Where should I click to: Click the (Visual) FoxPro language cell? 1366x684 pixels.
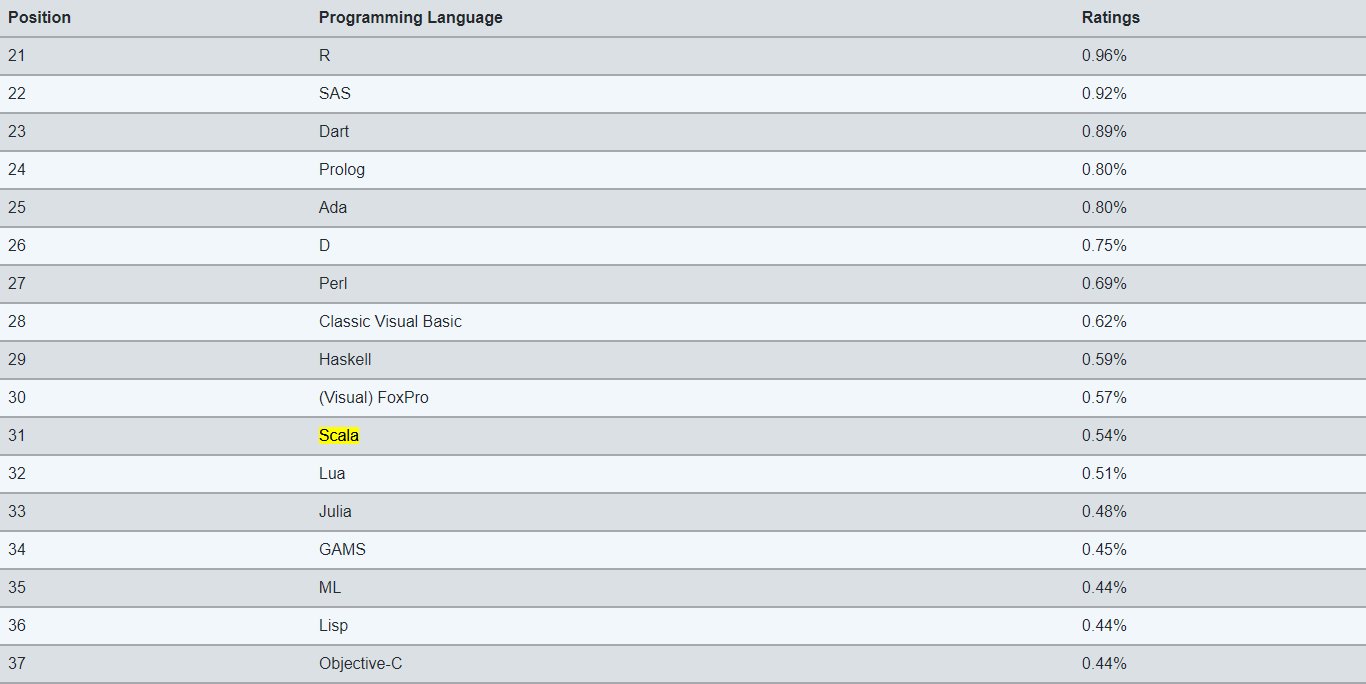click(x=373, y=398)
